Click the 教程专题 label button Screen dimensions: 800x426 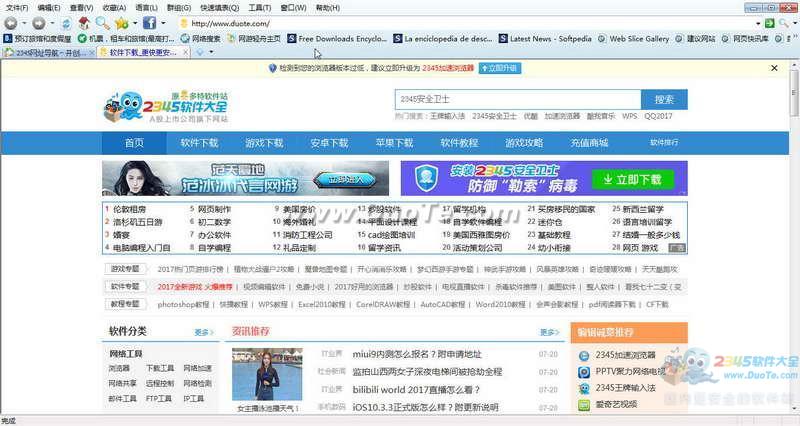tap(125, 304)
